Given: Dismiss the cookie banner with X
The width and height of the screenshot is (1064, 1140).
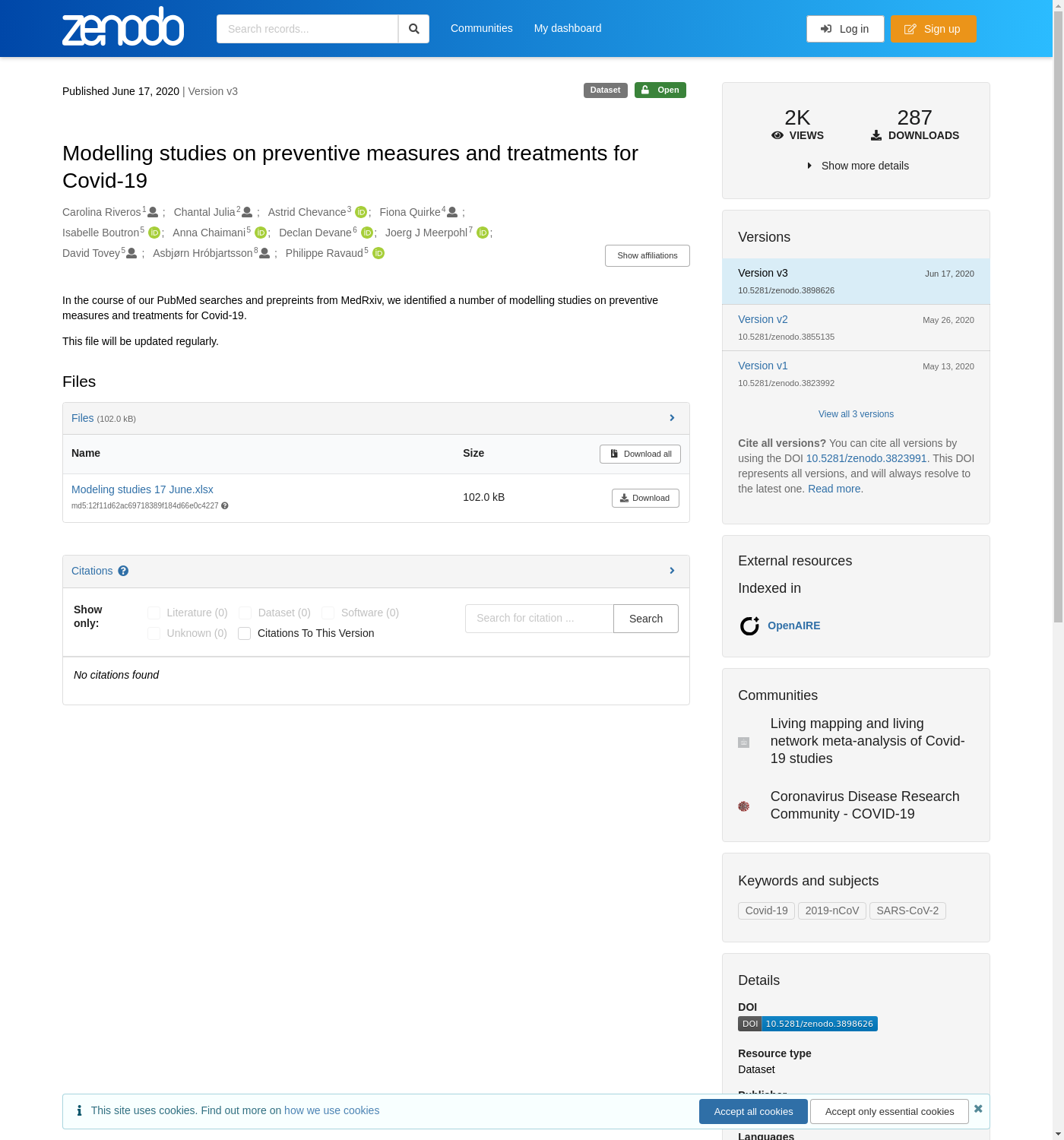Looking at the screenshot, I should pyautogui.click(x=978, y=1109).
